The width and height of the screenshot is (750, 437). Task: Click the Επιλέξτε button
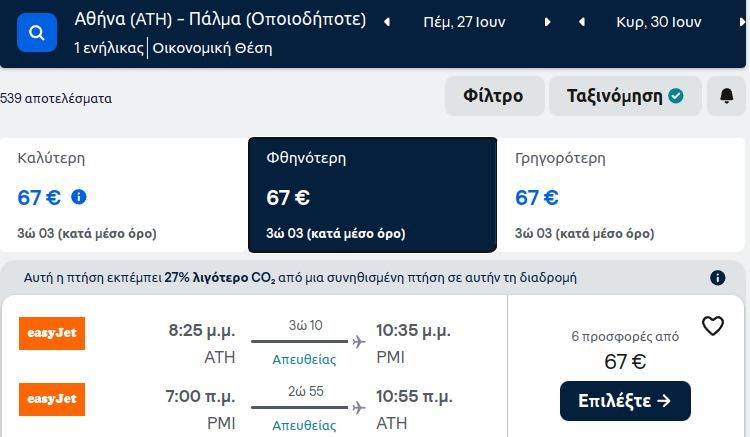625,401
